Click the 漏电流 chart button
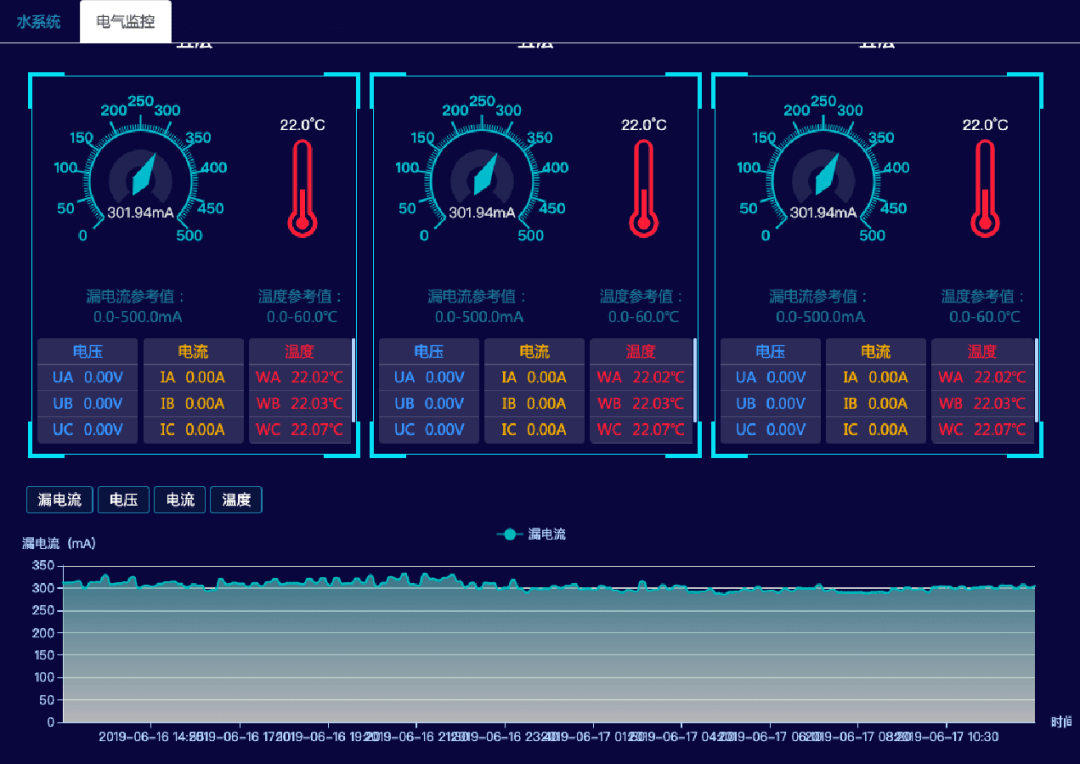Screen dimensions: 1080x764 pyautogui.click(x=60, y=500)
